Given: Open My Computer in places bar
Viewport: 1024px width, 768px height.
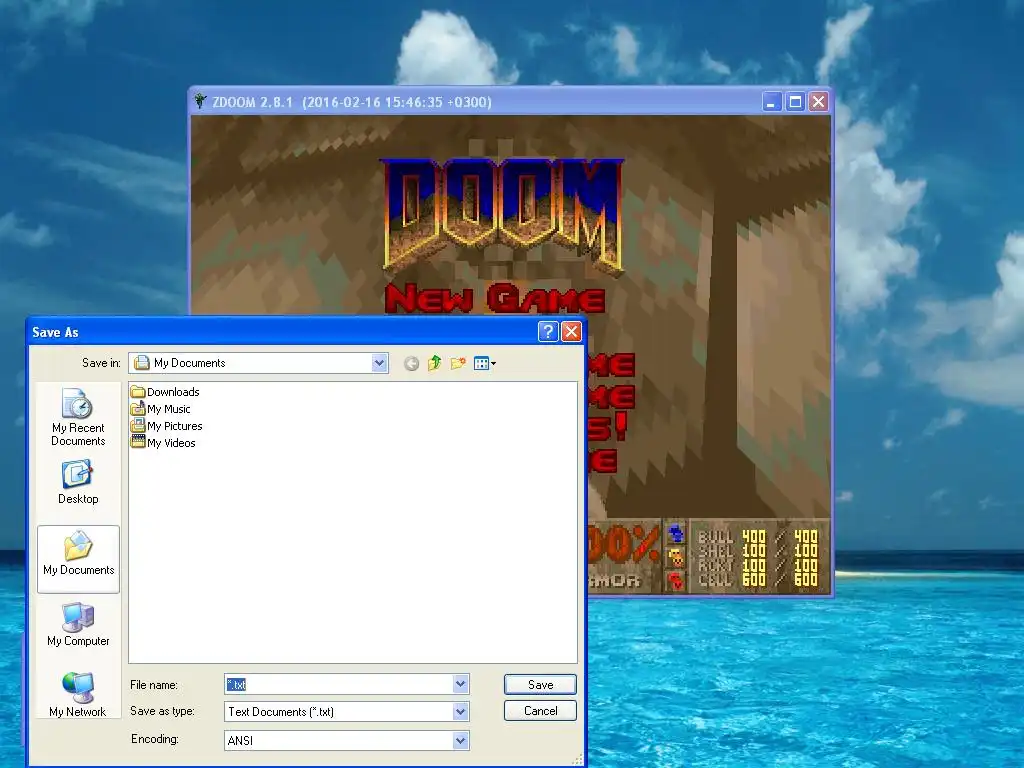Looking at the screenshot, I should [x=78, y=625].
